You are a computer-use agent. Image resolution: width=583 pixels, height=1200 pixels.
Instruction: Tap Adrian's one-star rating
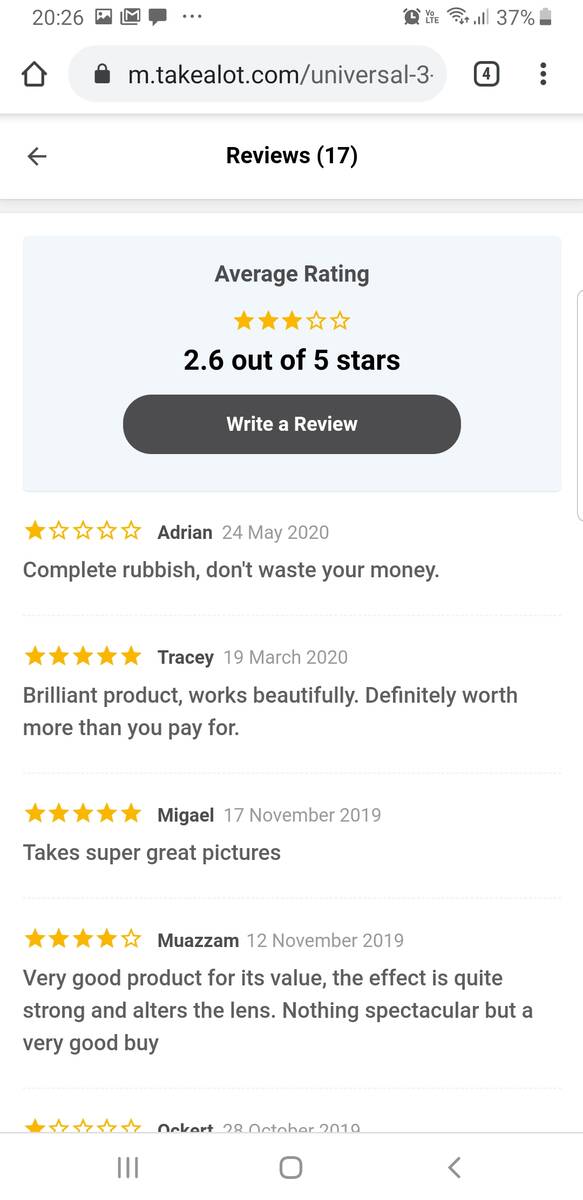pos(83,531)
